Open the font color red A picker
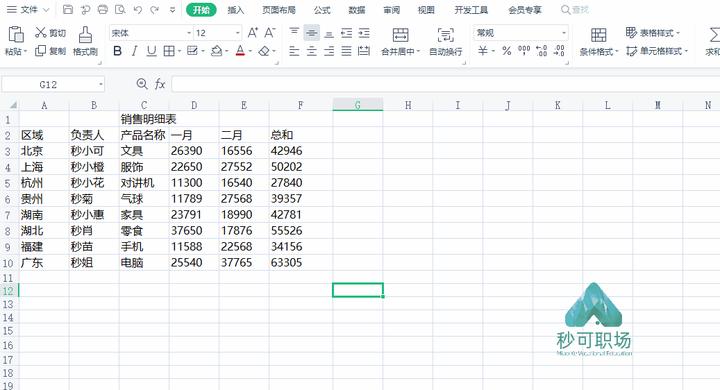Image resolution: width=720 pixels, height=390 pixels. (240, 51)
